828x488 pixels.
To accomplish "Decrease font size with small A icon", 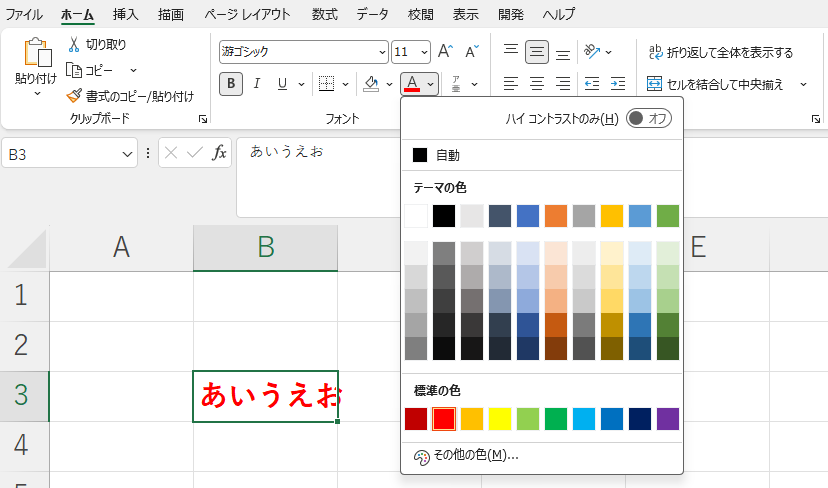I will coord(472,52).
